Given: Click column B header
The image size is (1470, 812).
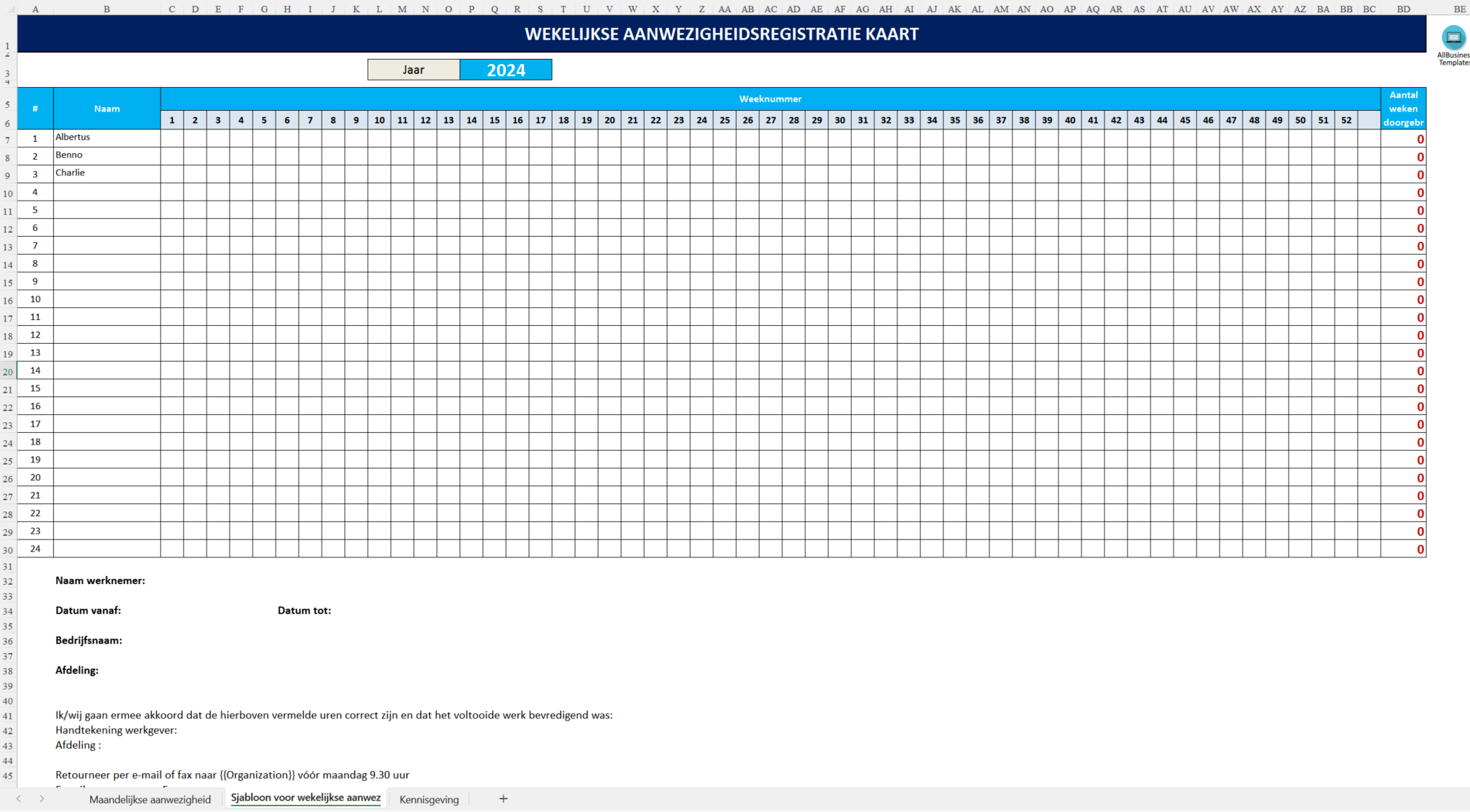Looking at the screenshot, I should (106, 9).
